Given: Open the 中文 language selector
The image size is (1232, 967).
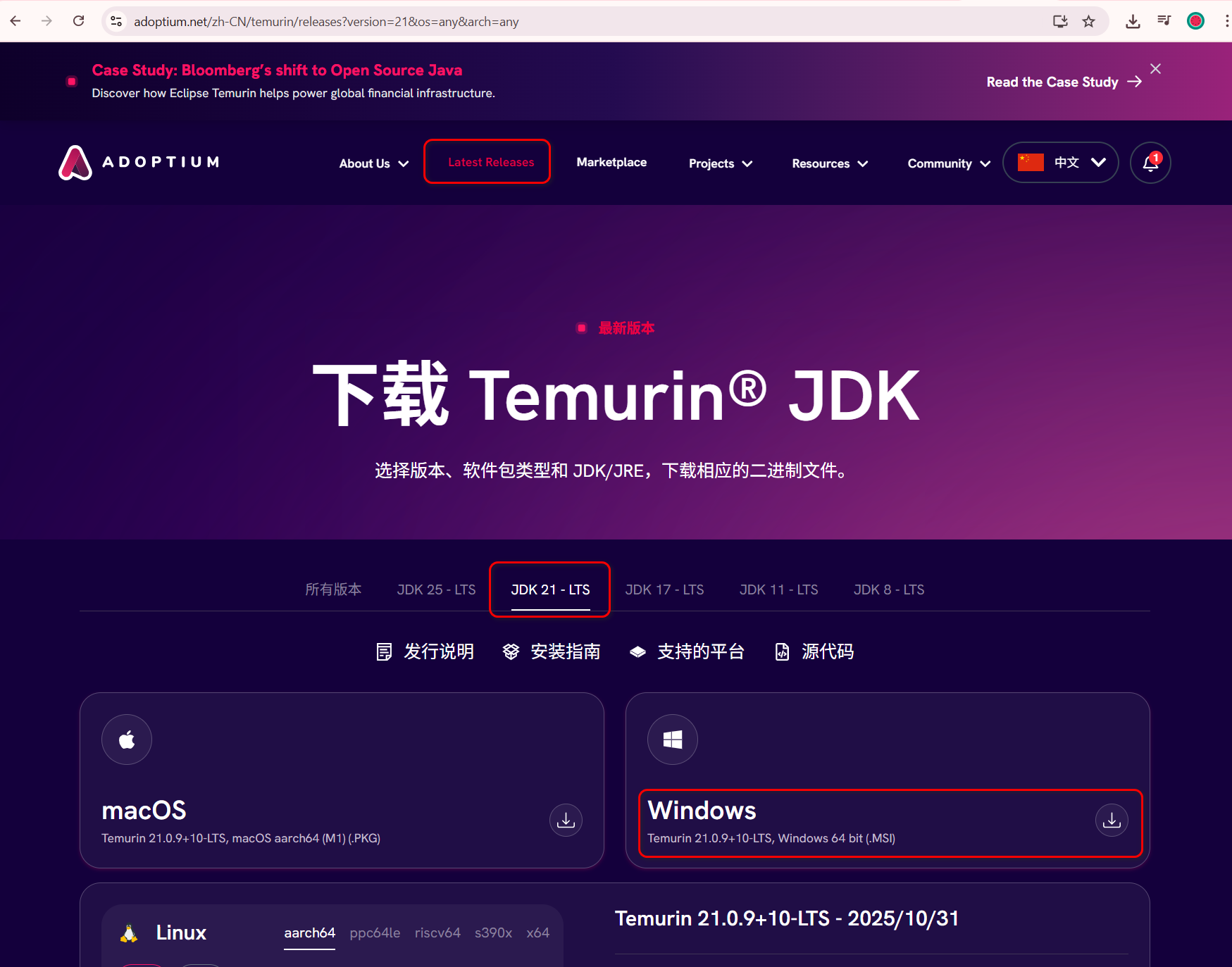Looking at the screenshot, I should click(x=1060, y=163).
